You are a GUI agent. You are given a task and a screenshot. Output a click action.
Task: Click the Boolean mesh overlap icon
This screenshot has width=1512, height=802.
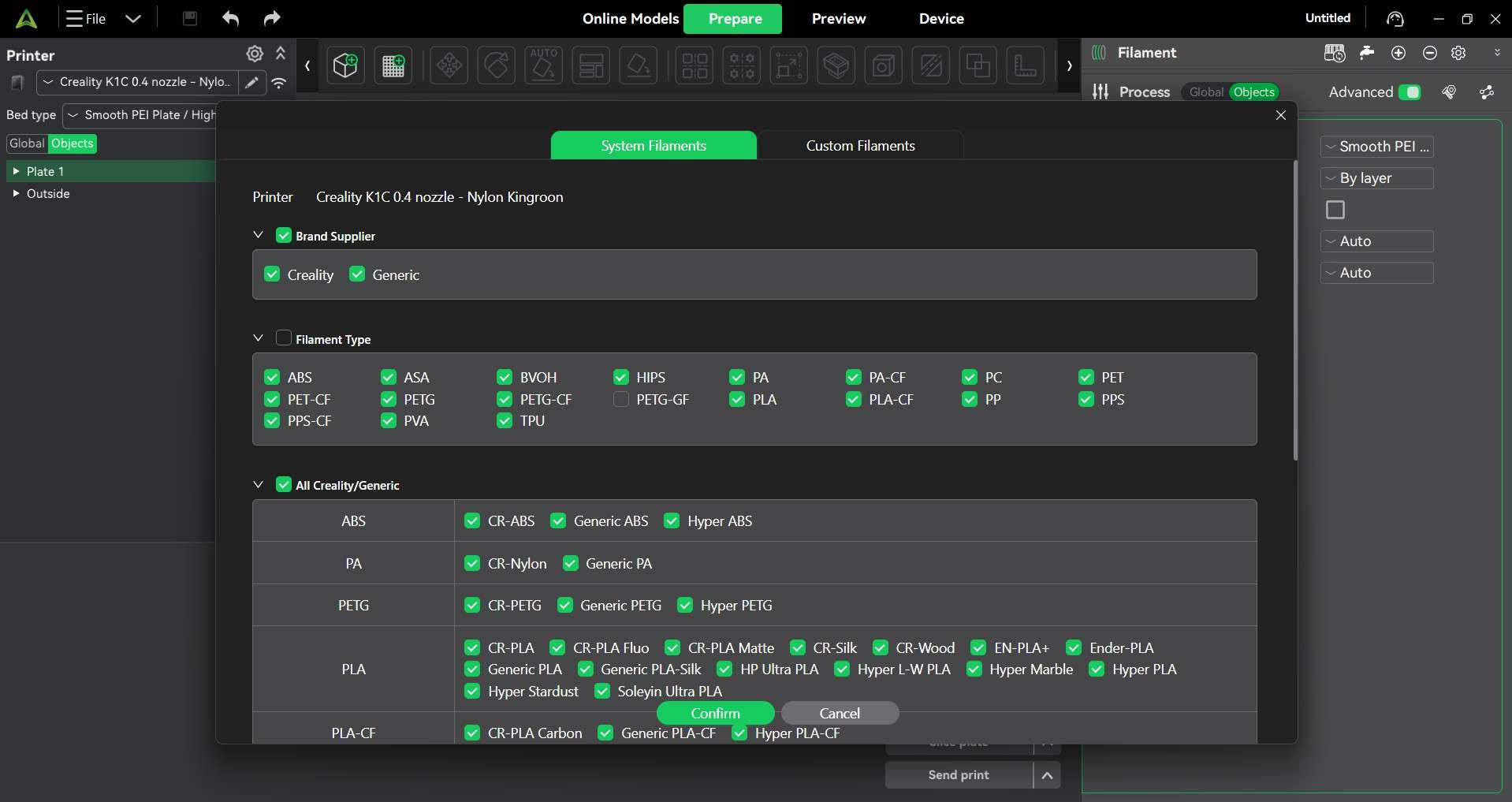click(x=978, y=65)
